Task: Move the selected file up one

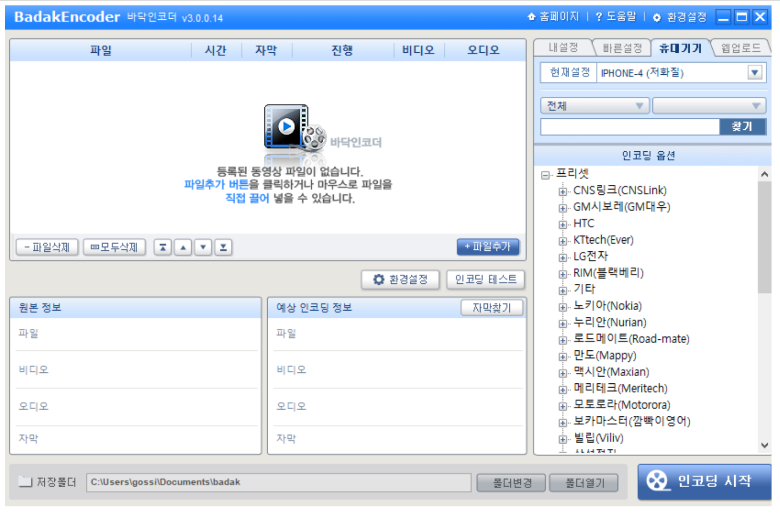Action: [x=183, y=247]
